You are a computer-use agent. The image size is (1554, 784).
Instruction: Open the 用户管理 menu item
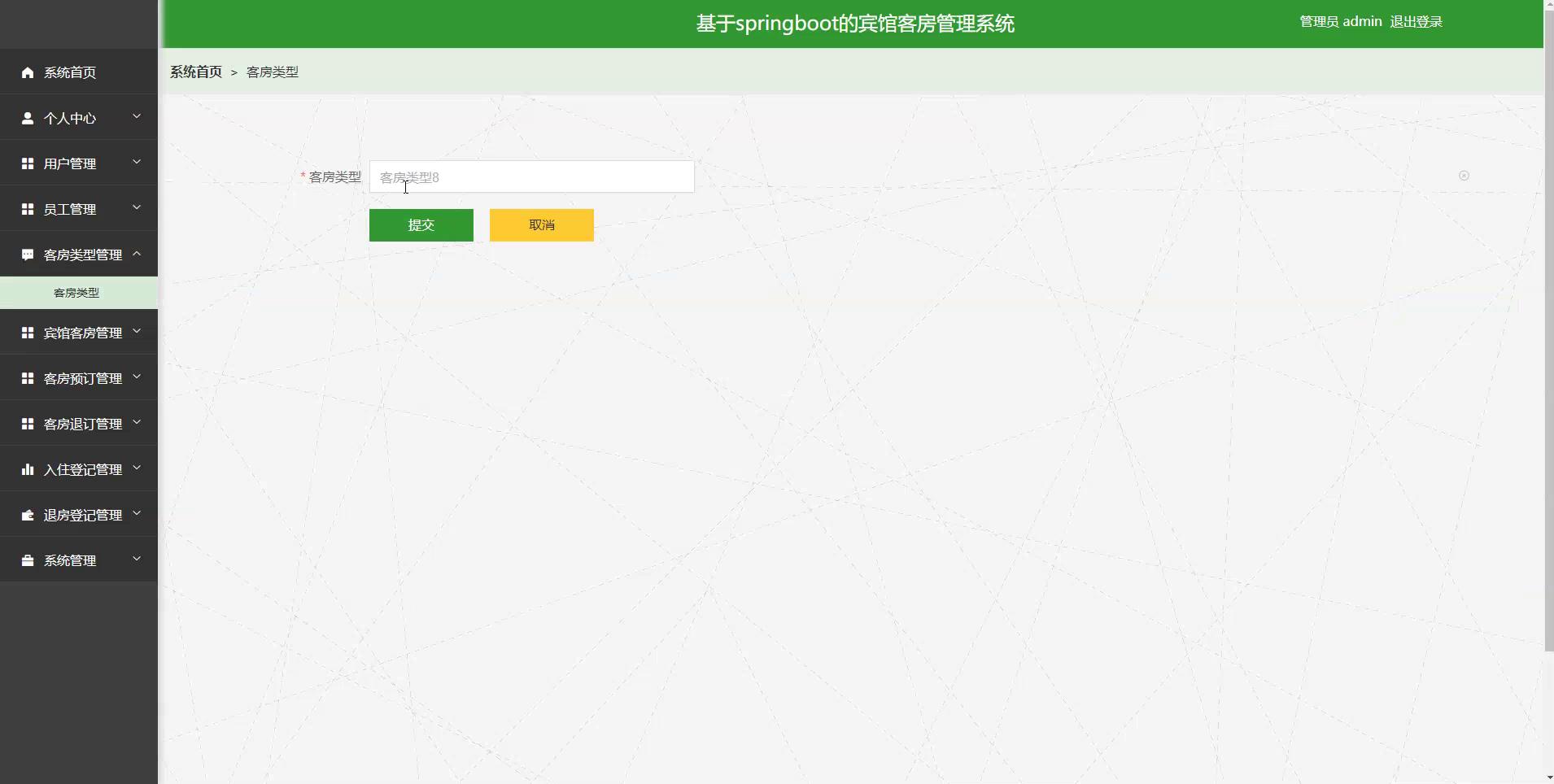coord(79,163)
